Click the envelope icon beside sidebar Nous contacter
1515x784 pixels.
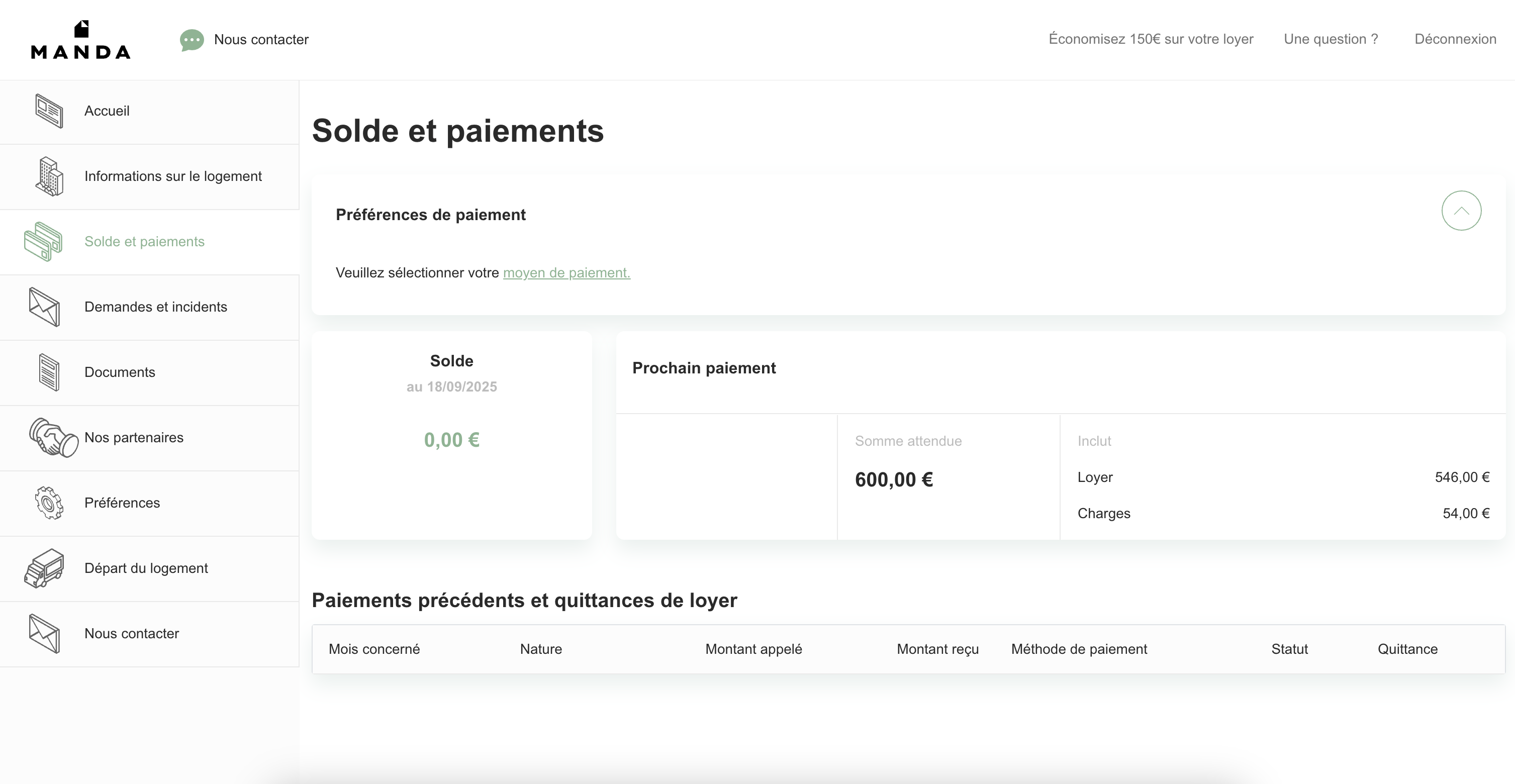coord(44,633)
